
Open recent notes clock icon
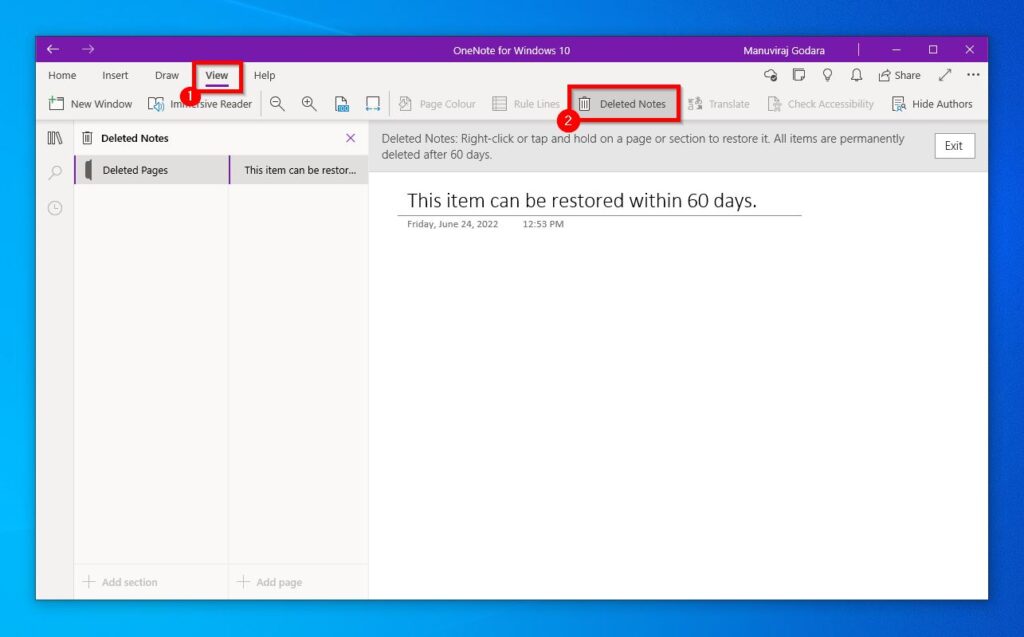[x=55, y=208]
